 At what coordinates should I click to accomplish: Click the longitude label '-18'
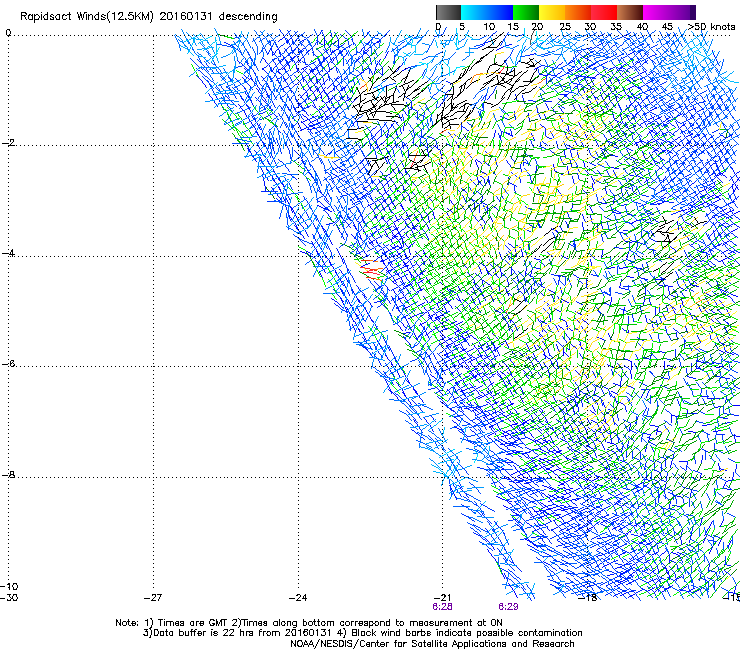pyautogui.click(x=587, y=598)
